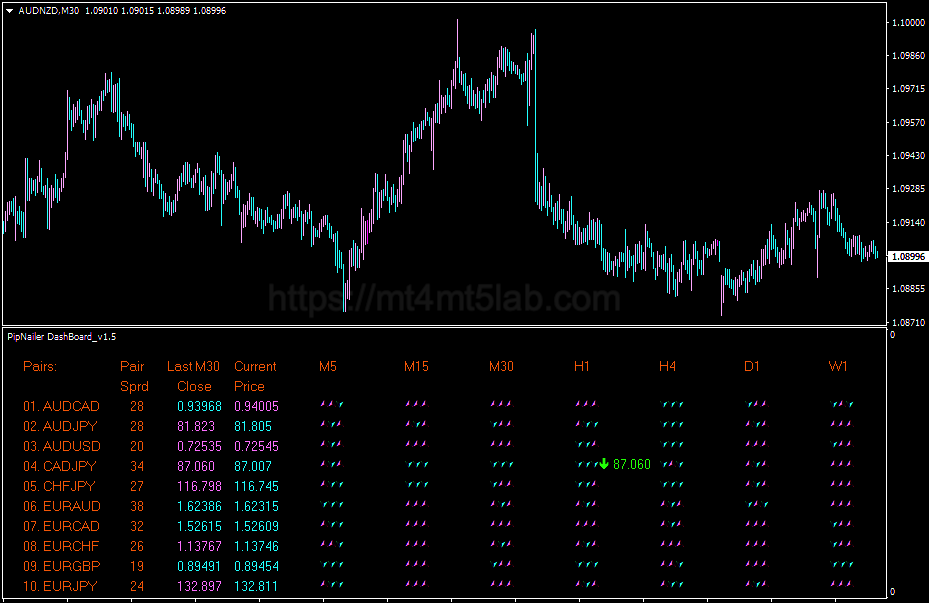Screen dimensions: 929x603
Task: Click the AUDCAD M5 signal arrows
Action: (332, 404)
